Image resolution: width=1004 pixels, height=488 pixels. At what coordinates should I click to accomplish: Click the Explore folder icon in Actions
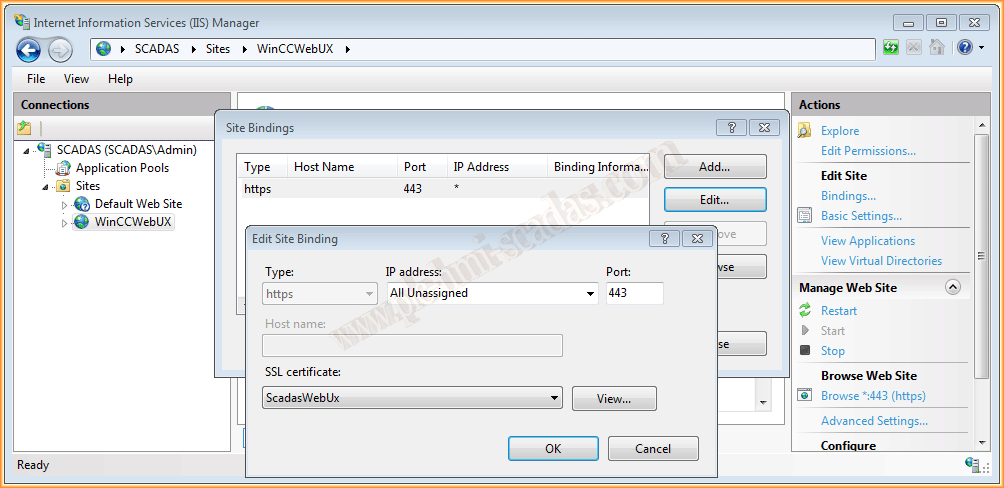pos(804,131)
